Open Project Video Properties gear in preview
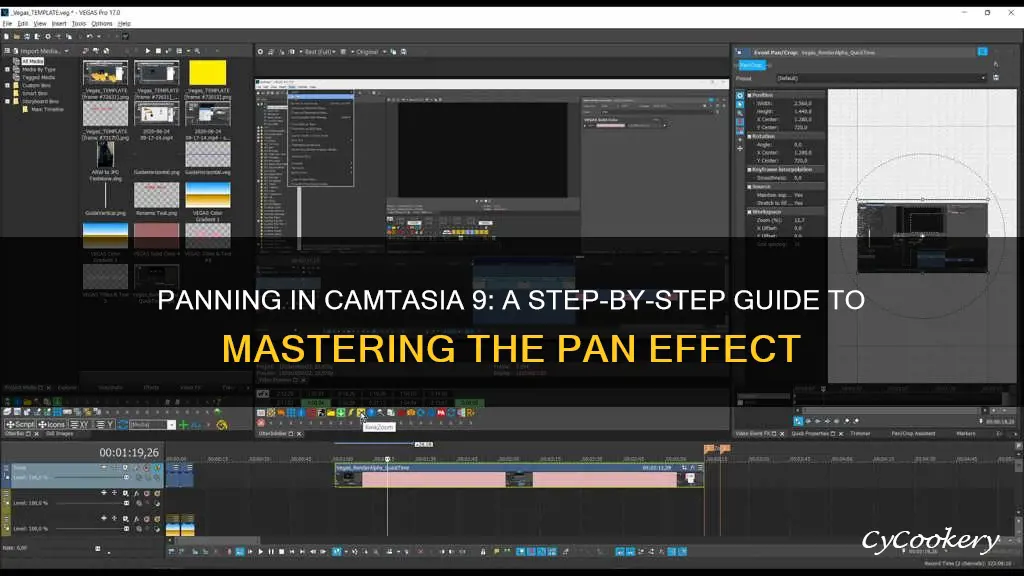The image size is (1024, 576). 261,52
